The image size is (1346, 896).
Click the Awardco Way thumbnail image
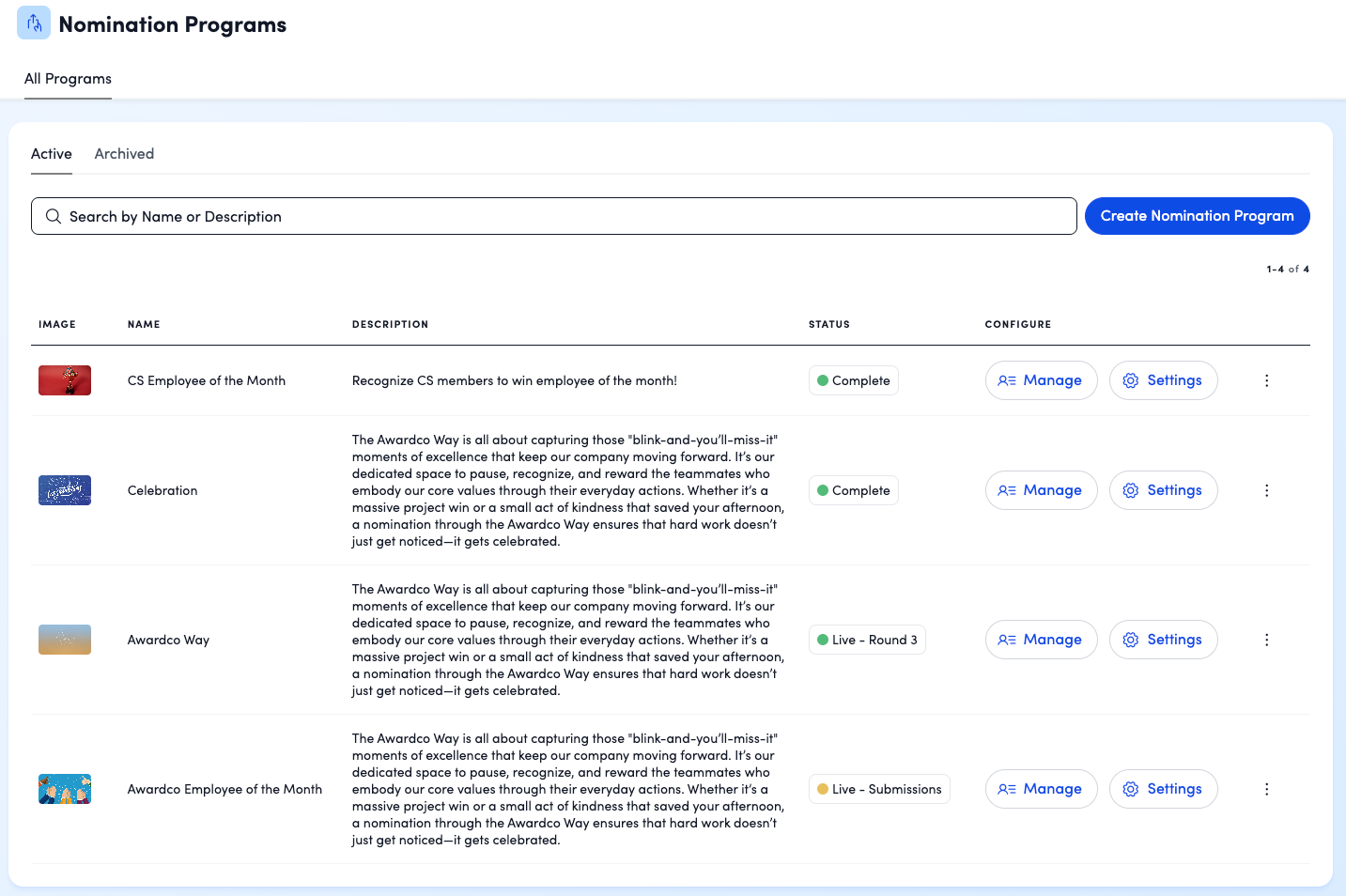[x=65, y=640]
